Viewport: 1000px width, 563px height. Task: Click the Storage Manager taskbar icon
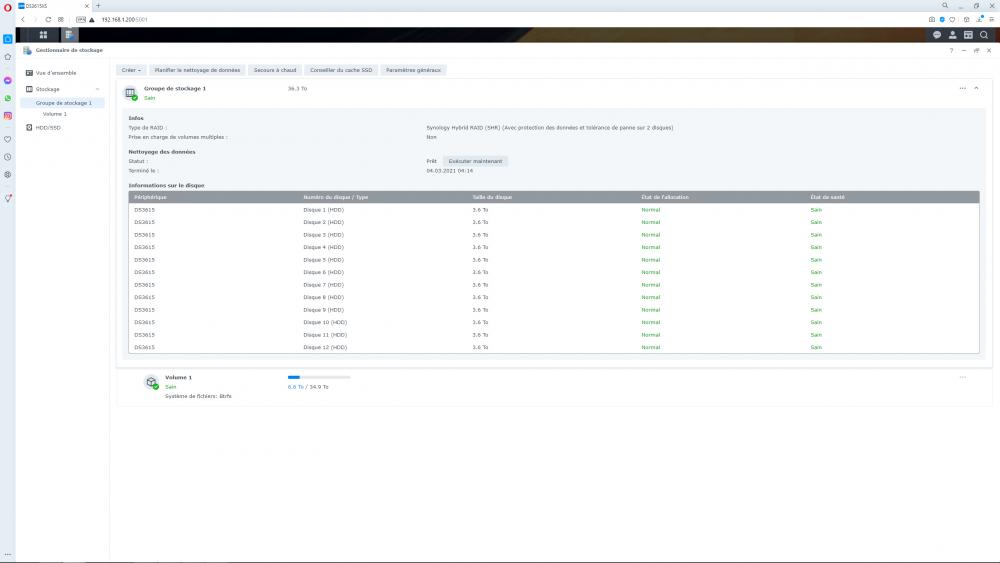click(70, 35)
